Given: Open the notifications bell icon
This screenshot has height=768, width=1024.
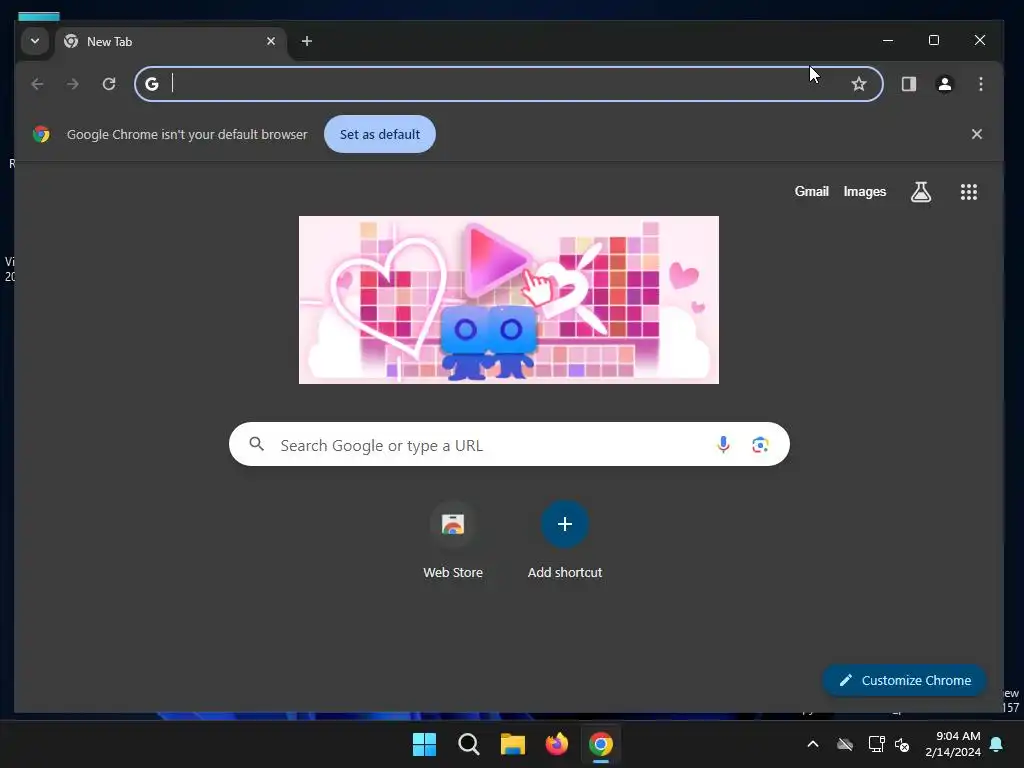Looking at the screenshot, I should tap(997, 744).
